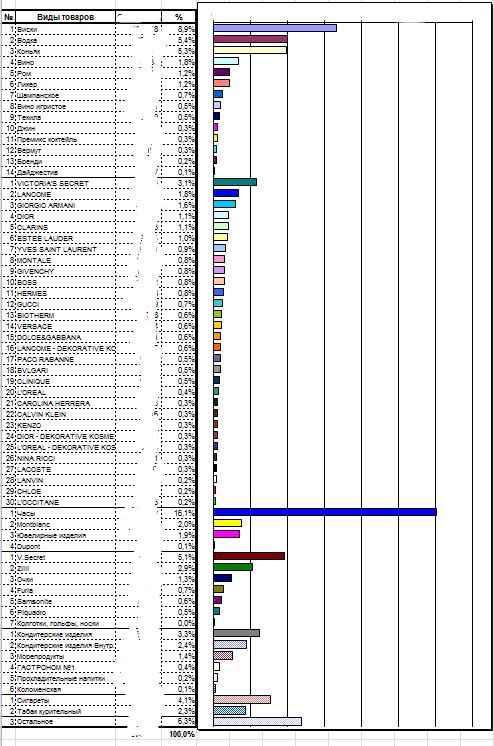494x746 pixels.
Task: Click the dark red V.Secret bar in chart
Action: [249, 556]
